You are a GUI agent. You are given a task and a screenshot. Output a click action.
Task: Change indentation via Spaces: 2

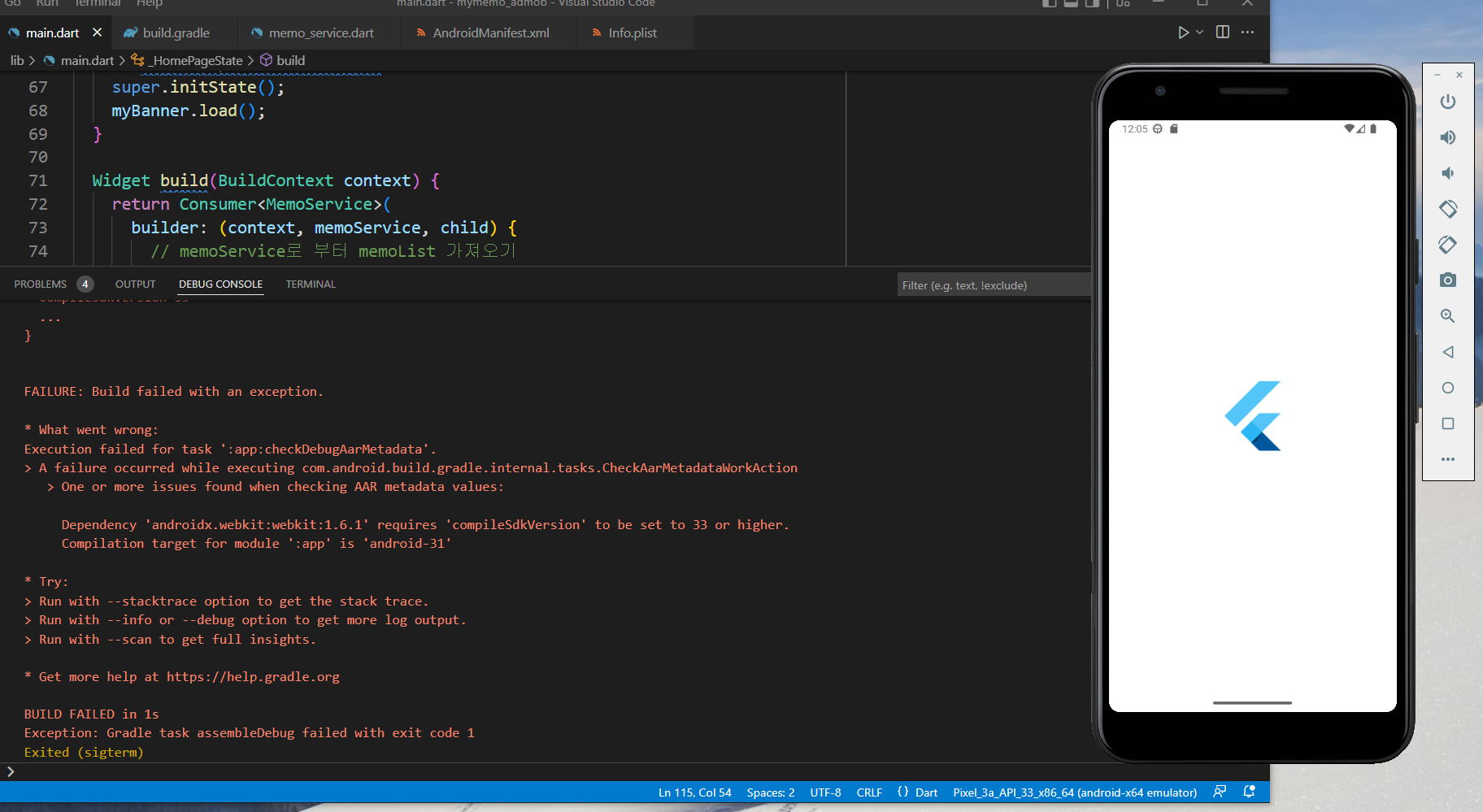point(771,792)
